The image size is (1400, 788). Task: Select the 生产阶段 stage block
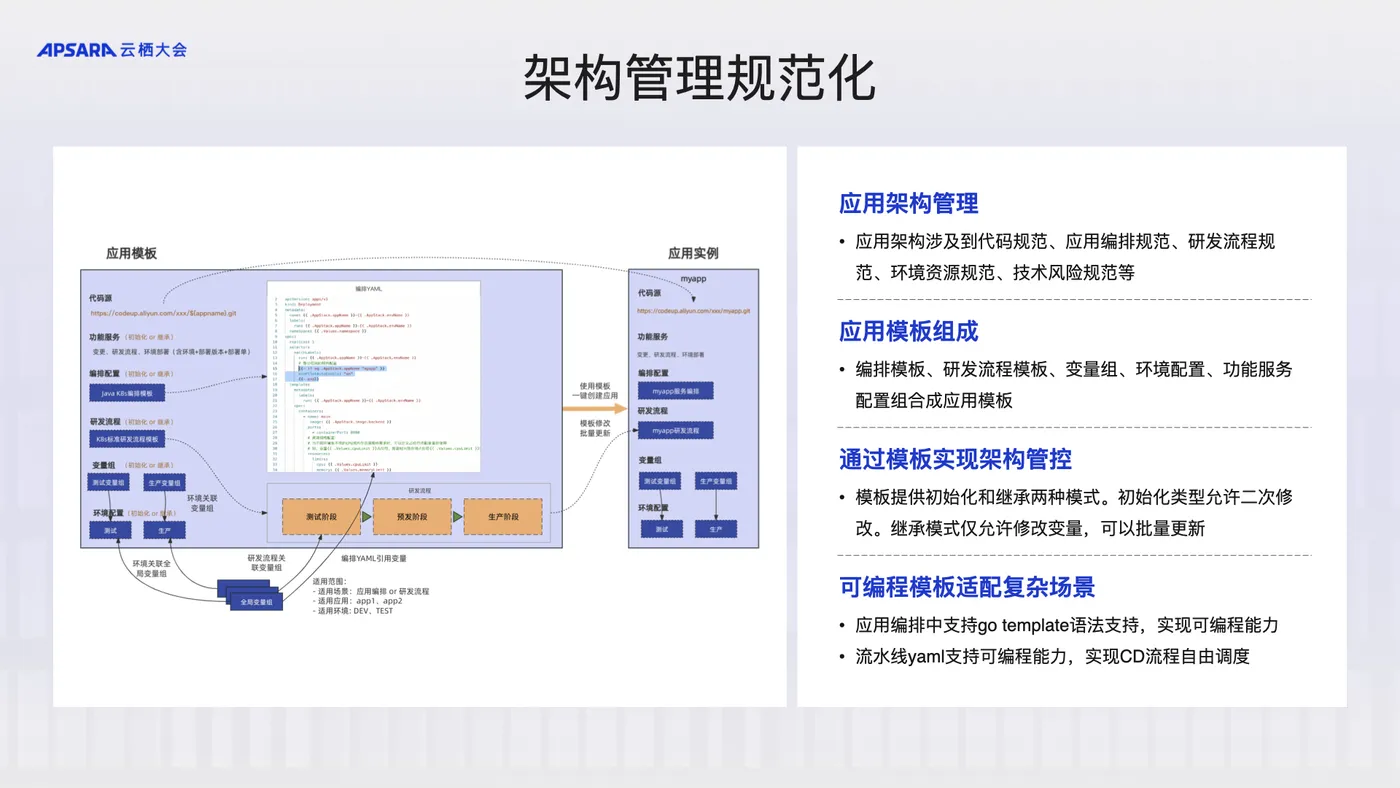(x=503, y=517)
